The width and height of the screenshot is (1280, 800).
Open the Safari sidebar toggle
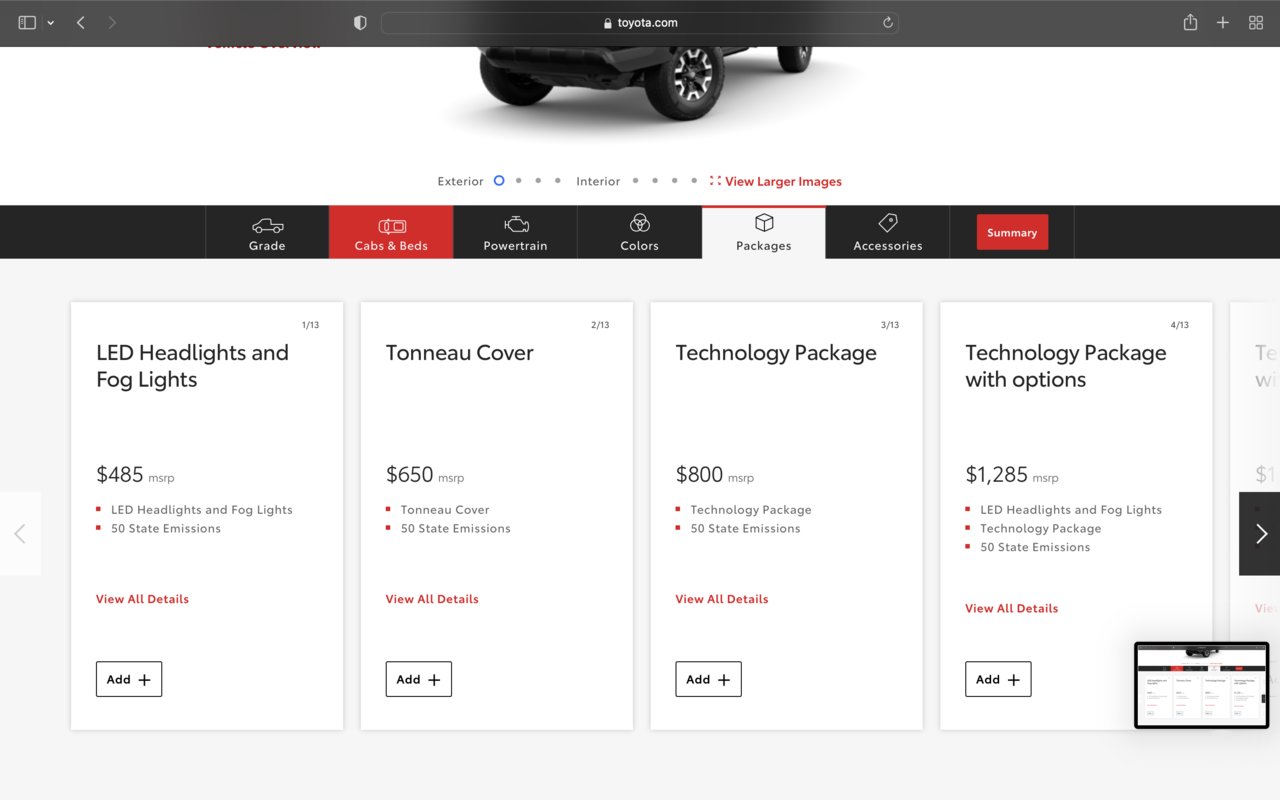coord(27,22)
